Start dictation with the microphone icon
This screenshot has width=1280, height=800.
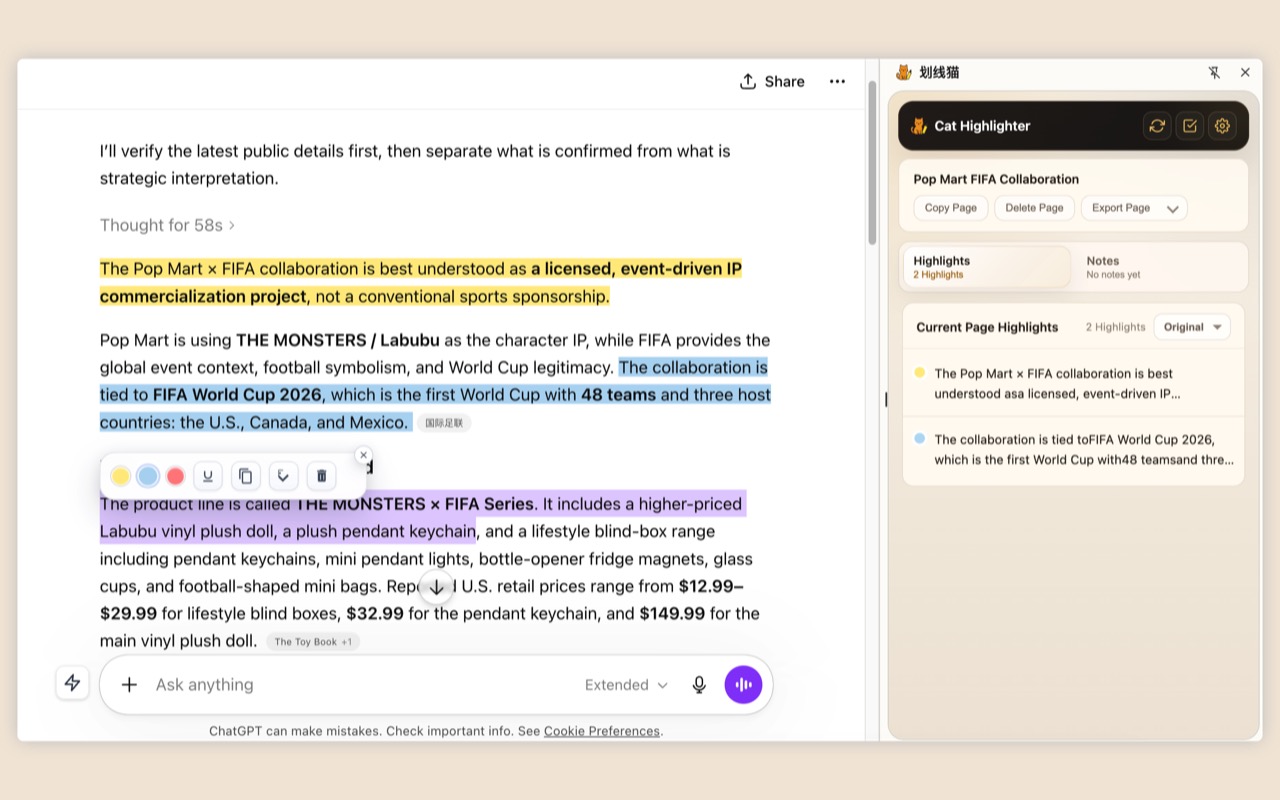point(699,685)
